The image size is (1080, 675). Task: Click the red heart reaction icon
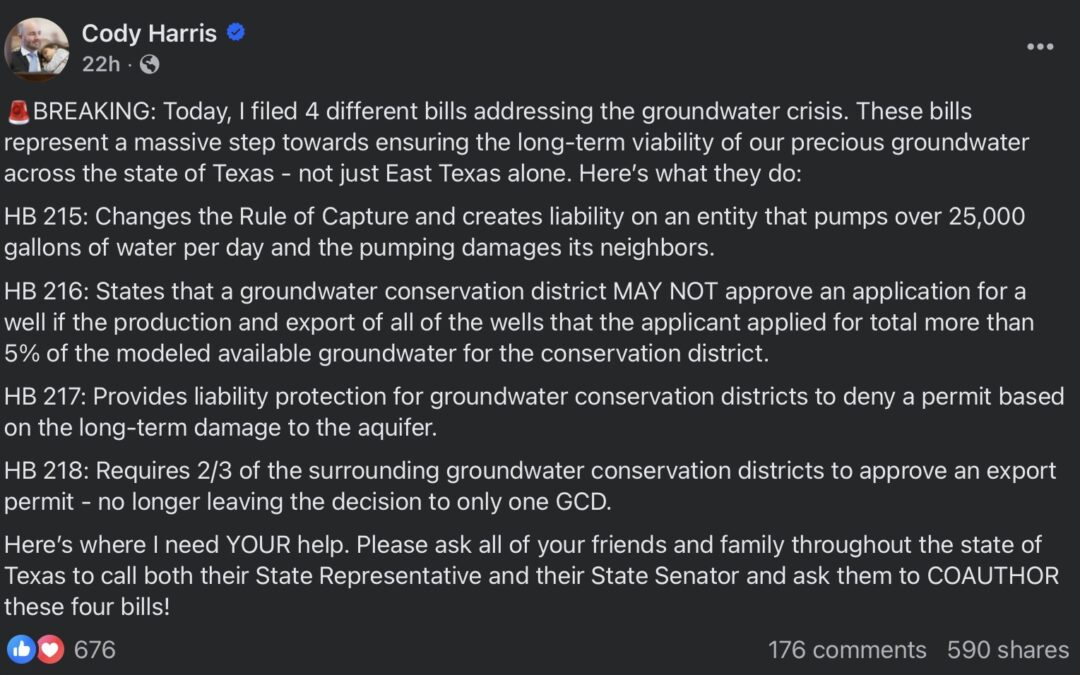[50, 649]
